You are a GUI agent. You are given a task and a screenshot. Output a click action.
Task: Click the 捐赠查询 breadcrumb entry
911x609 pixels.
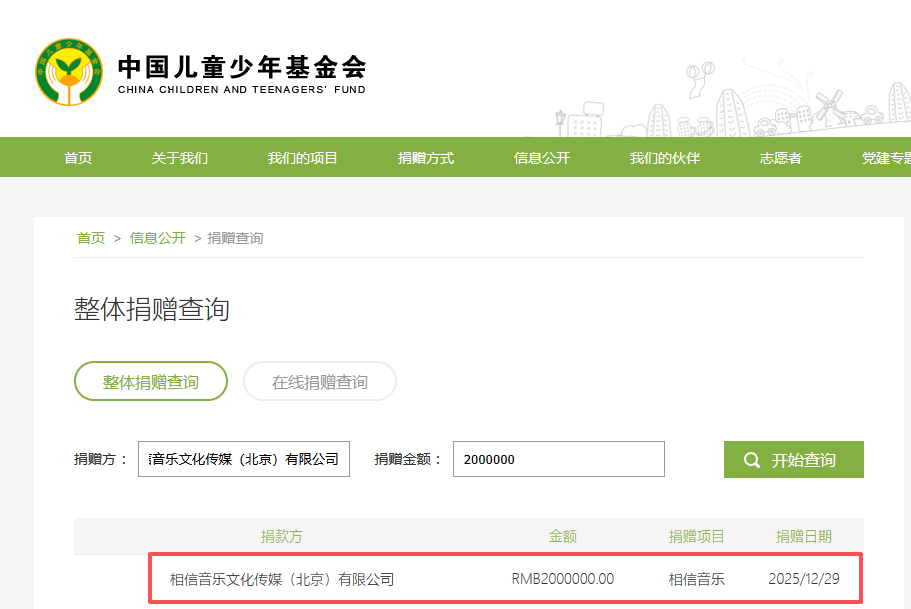235,238
